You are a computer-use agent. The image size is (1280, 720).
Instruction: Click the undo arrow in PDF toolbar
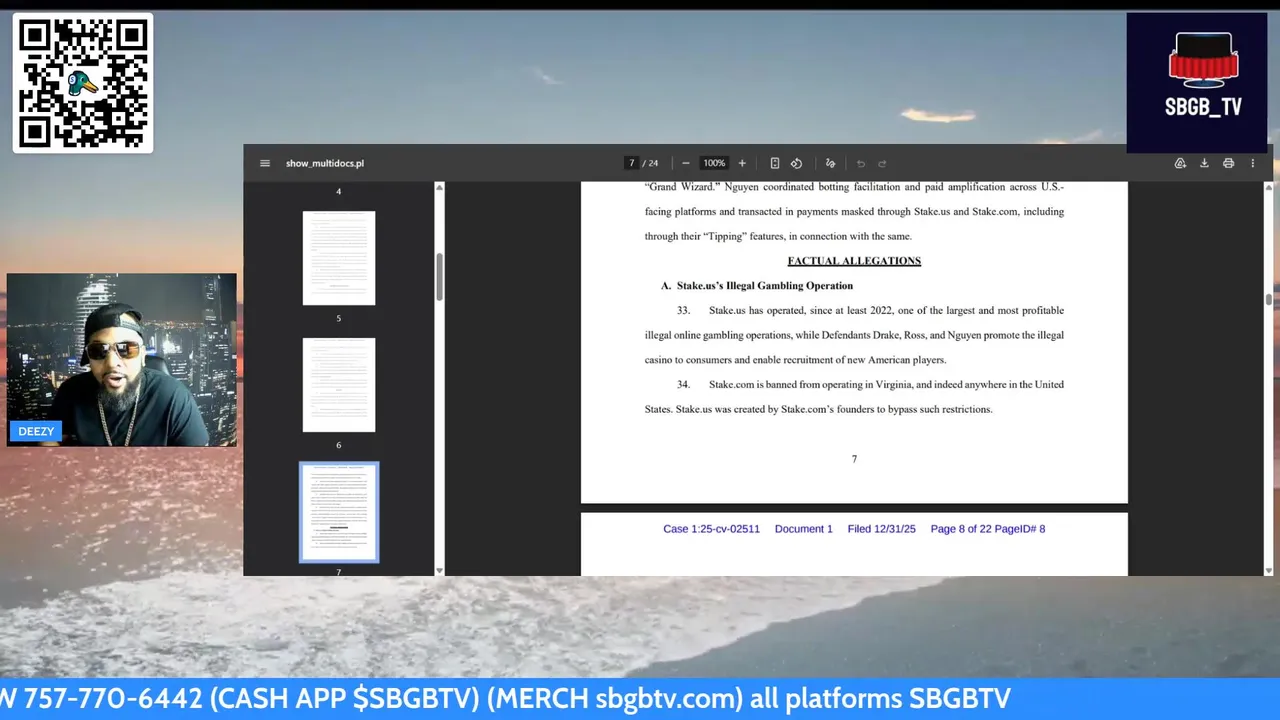click(860, 163)
